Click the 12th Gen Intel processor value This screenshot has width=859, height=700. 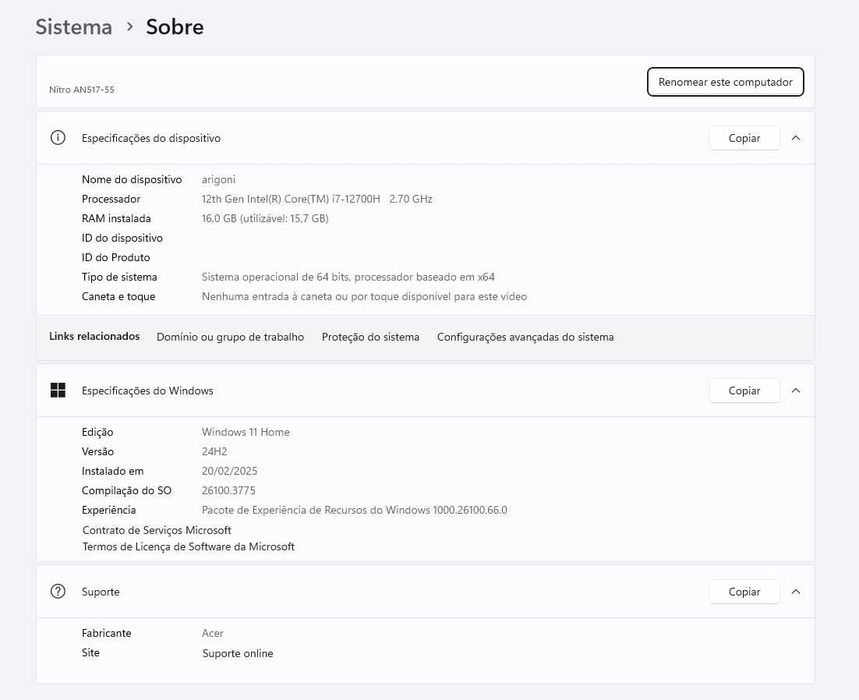click(x=317, y=199)
